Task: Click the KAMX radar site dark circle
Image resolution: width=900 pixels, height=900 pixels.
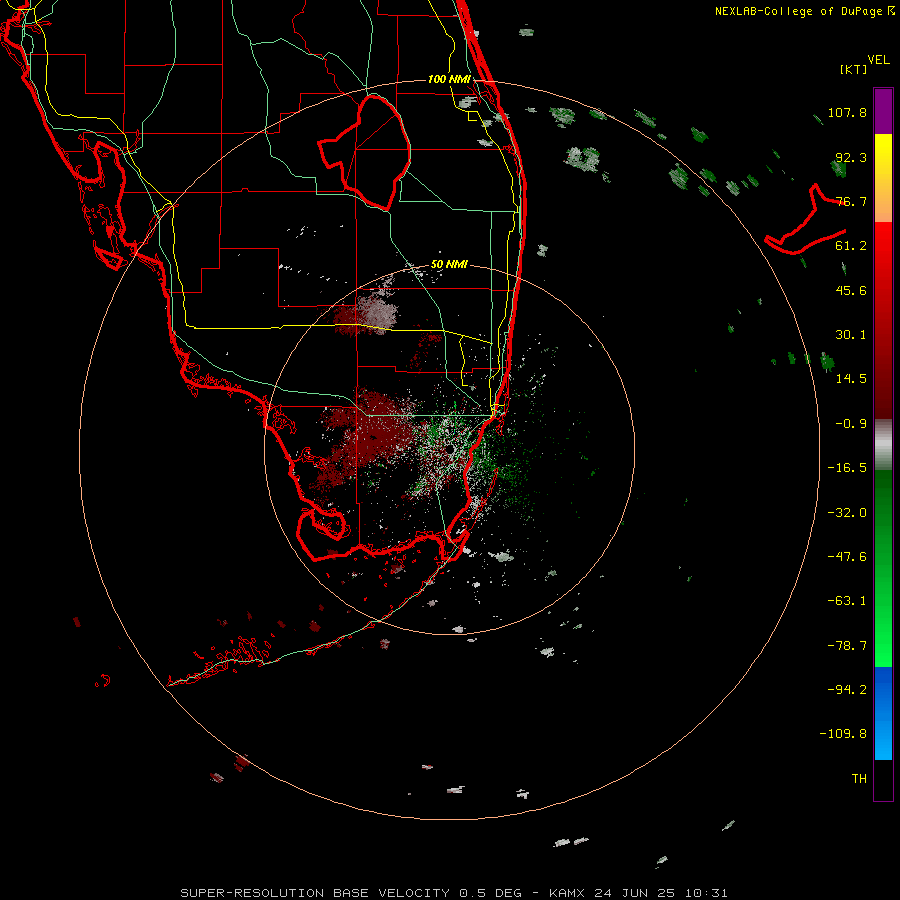Action: click(x=452, y=448)
